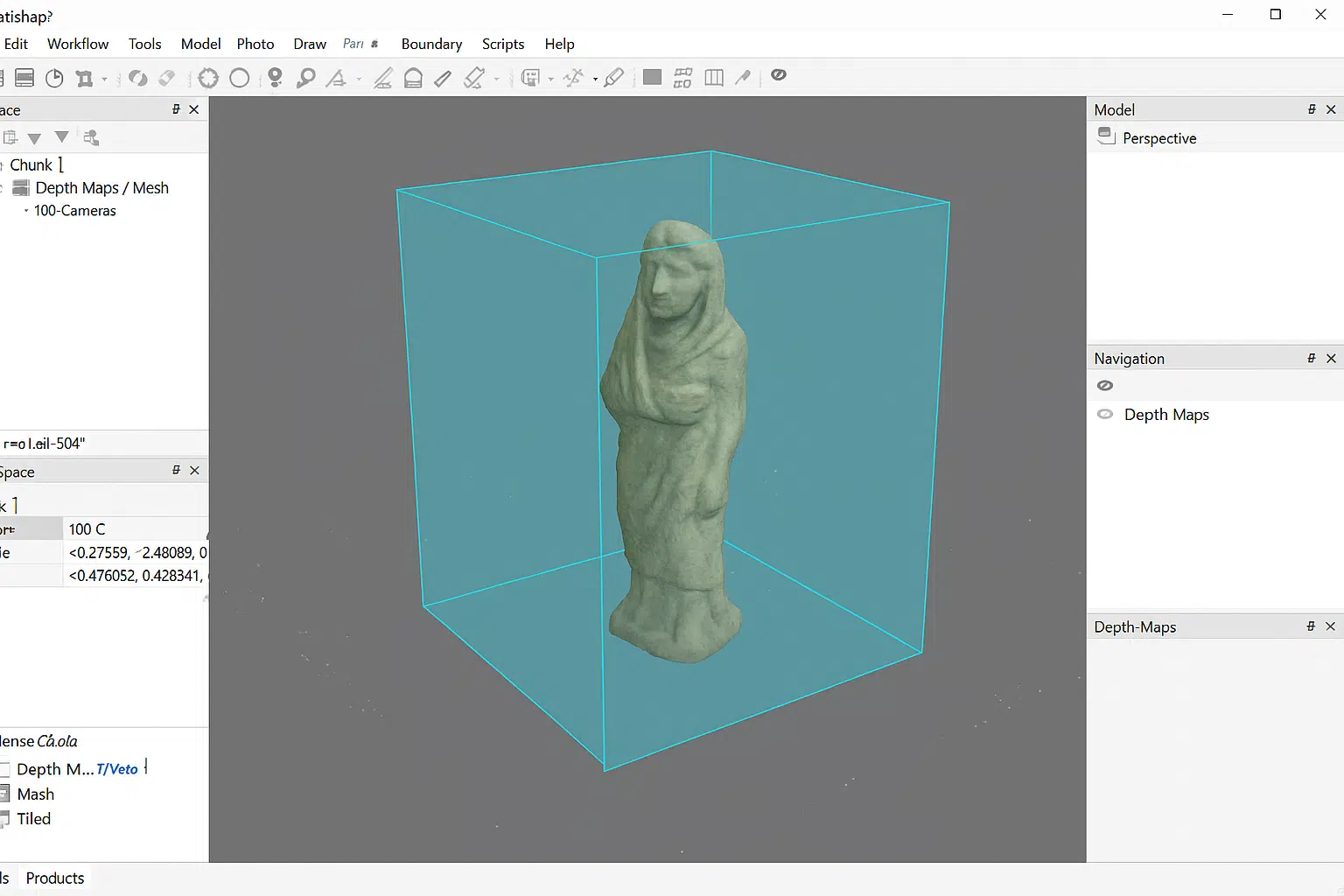Switch to the Products tab

coord(54,878)
